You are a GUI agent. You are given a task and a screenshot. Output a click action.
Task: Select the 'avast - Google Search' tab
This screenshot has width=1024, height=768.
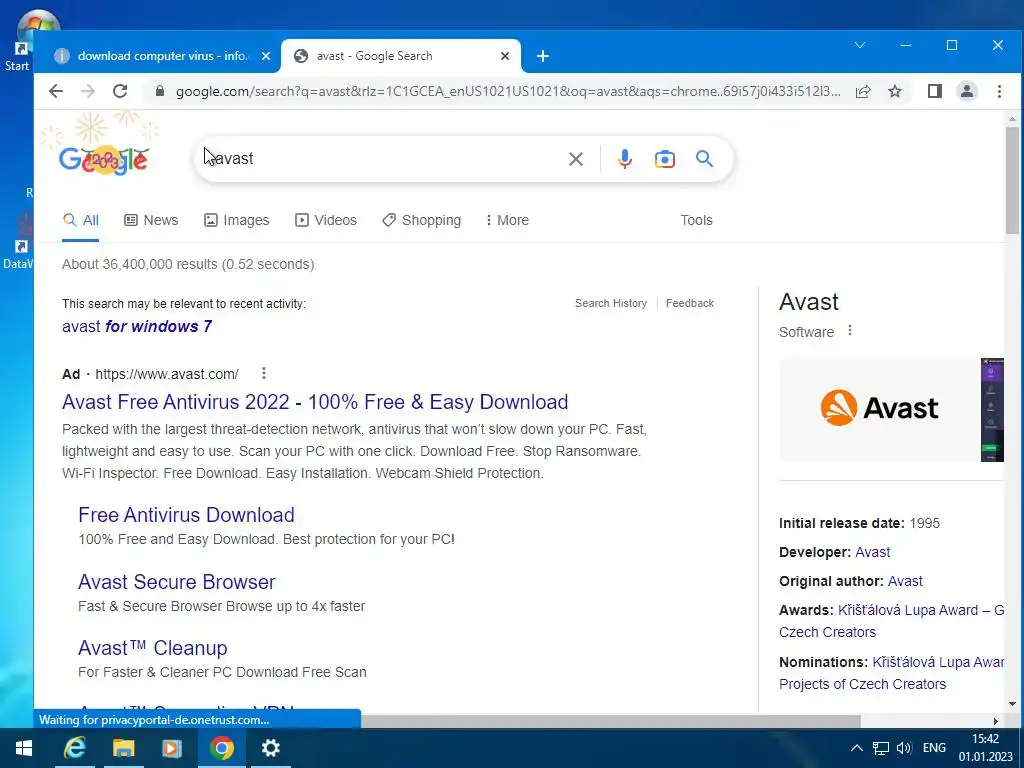[401, 56]
